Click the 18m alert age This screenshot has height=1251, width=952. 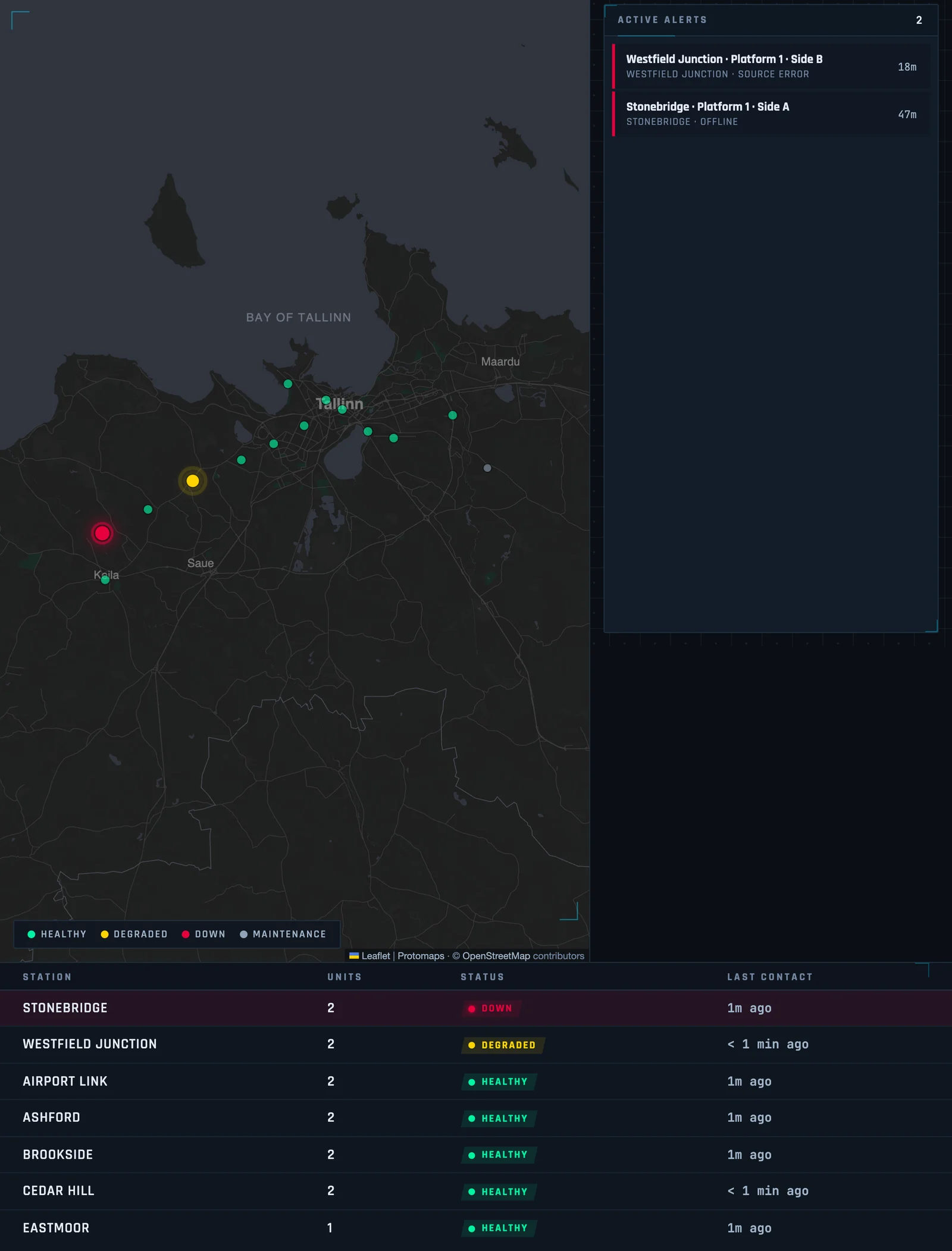pyautogui.click(x=907, y=67)
